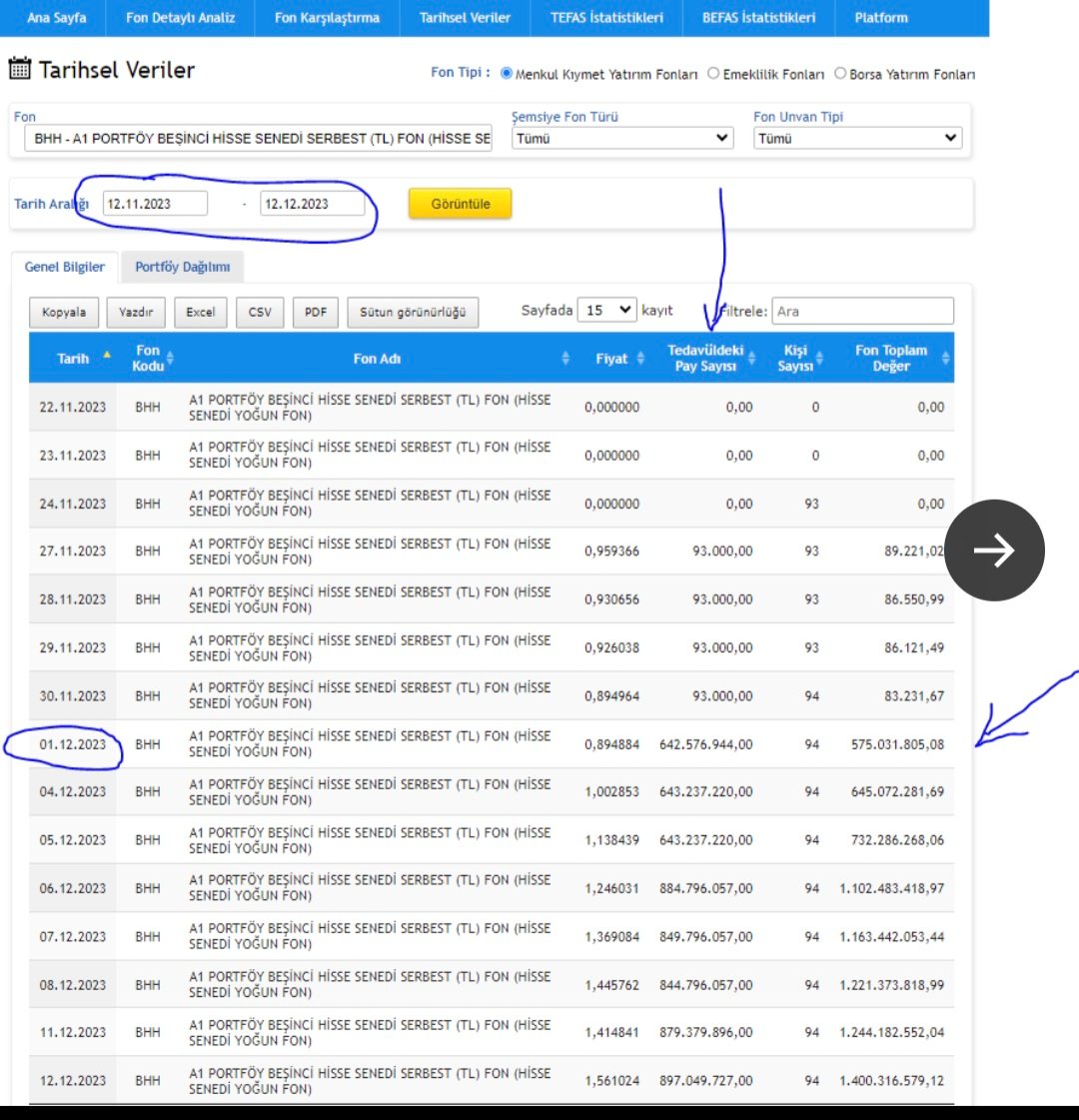Click shares value 849.796.057,00
Image resolution: width=1079 pixels, height=1120 pixels.
pyautogui.click(x=705, y=937)
